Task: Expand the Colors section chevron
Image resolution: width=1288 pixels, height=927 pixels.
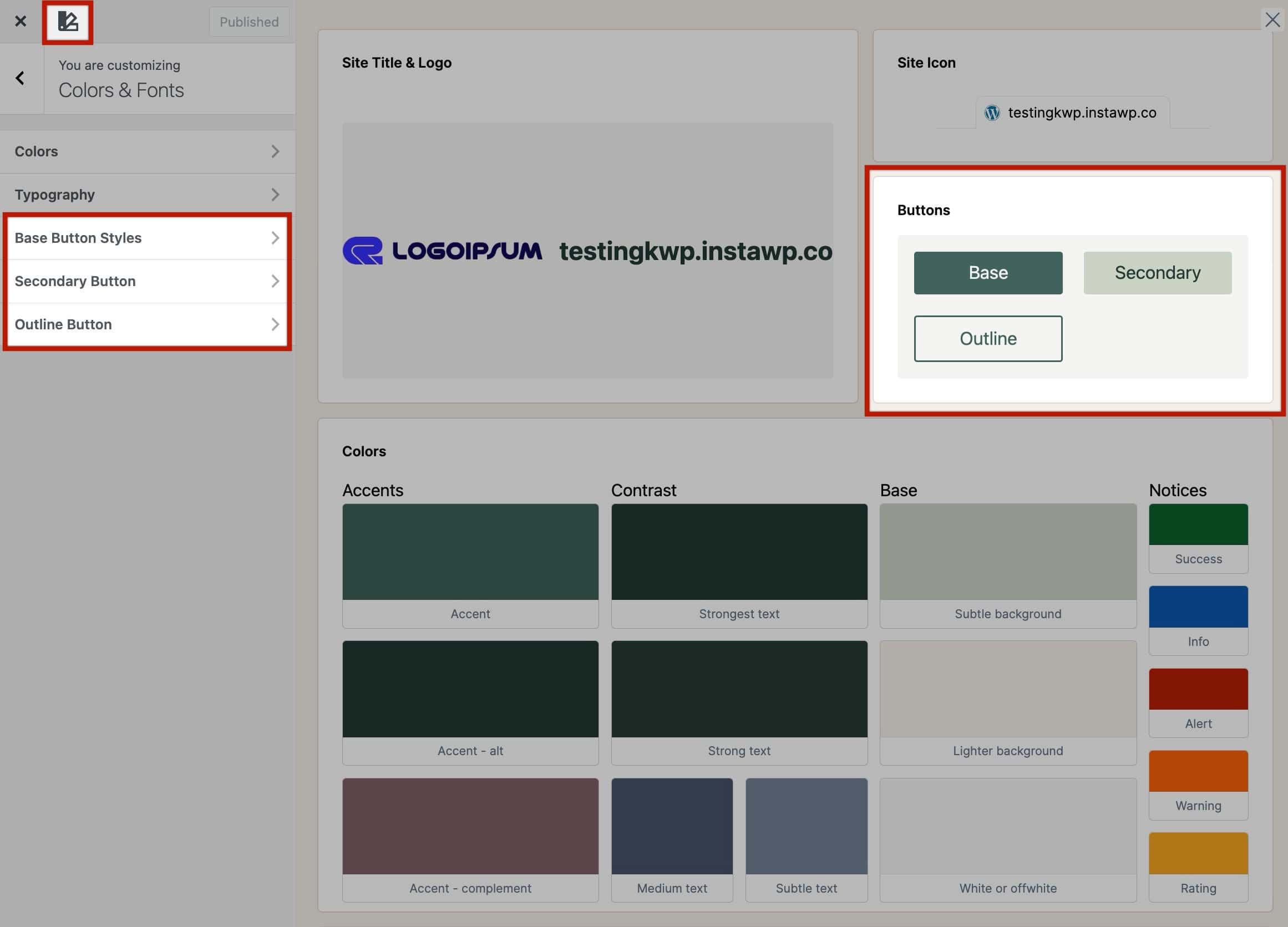Action: point(275,151)
